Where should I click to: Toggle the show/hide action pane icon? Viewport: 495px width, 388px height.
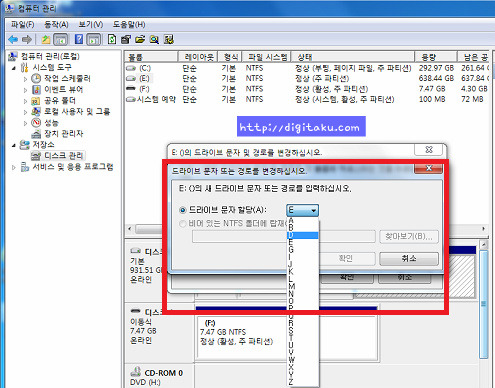coord(94,40)
